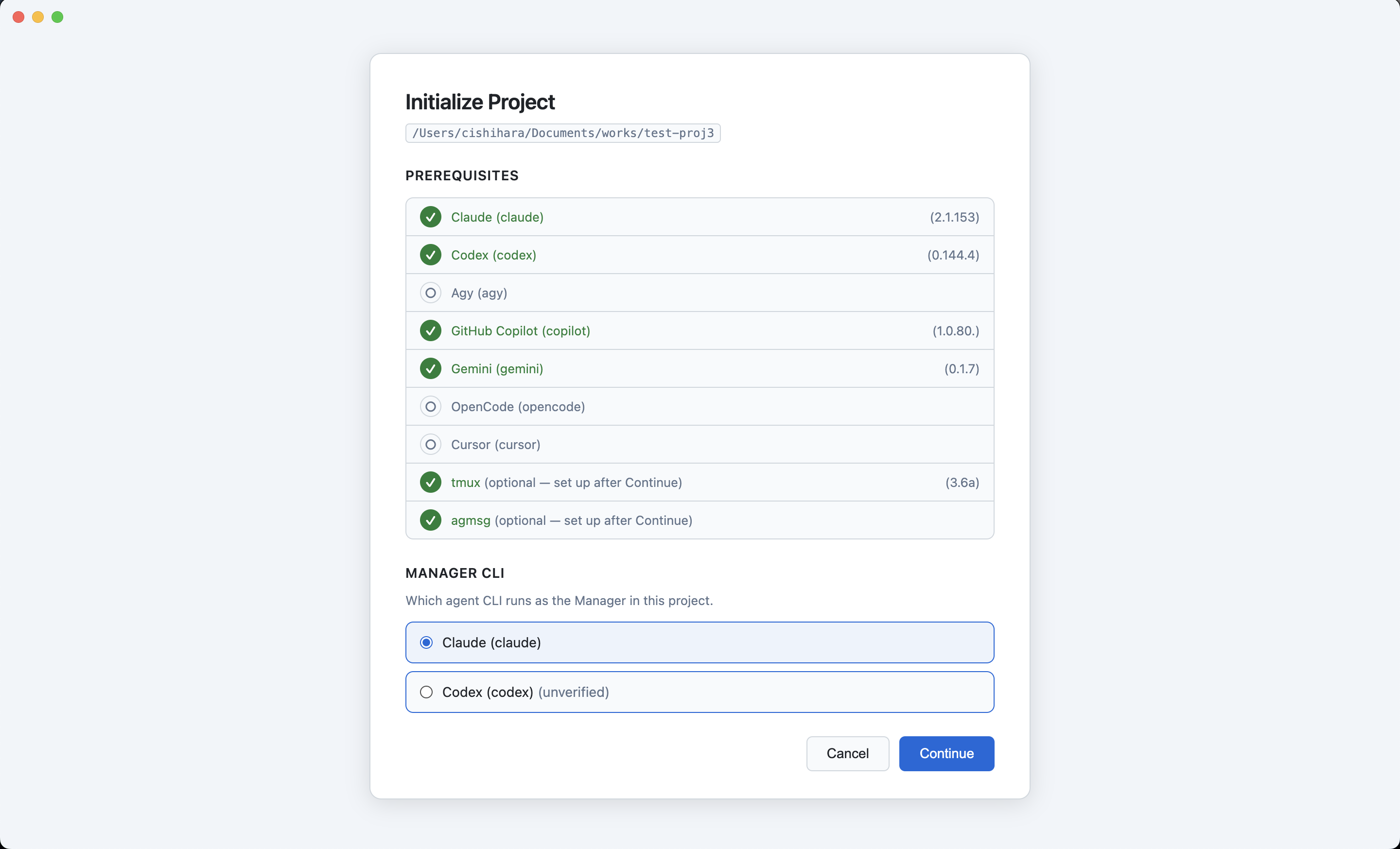Click the Claude (claude) prerequisite label
This screenshot has height=849, width=1400.
(497, 217)
